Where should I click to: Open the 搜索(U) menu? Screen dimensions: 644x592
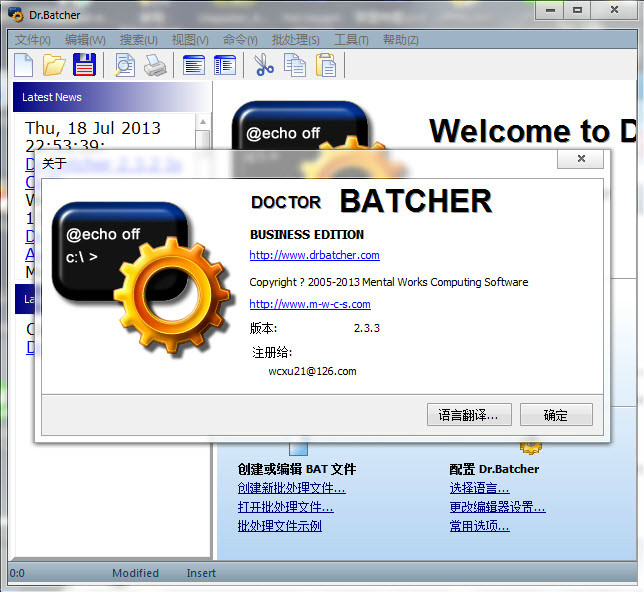point(138,40)
